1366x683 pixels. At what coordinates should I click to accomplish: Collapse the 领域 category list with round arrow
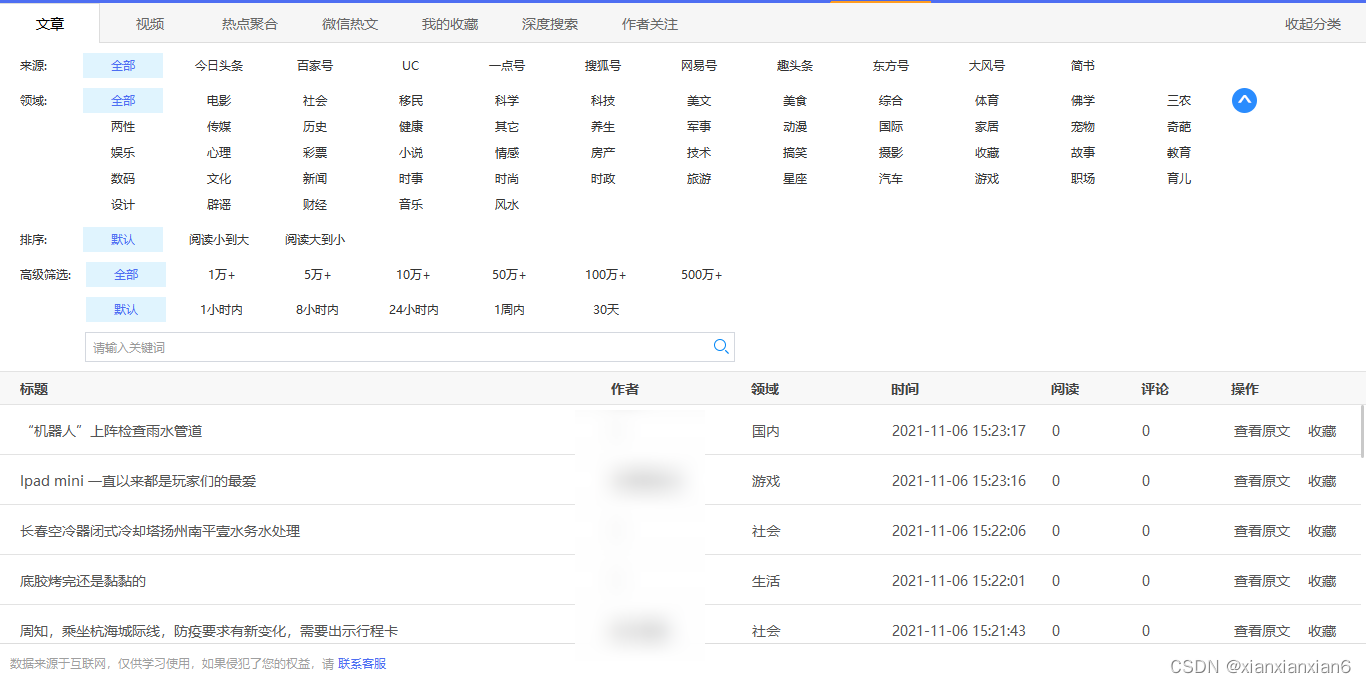pyautogui.click(x=1244, y=101)
